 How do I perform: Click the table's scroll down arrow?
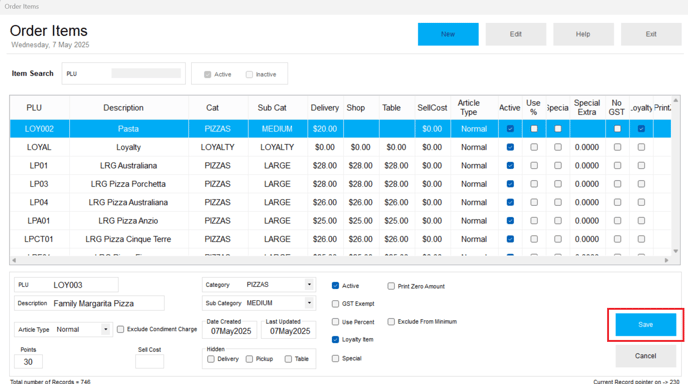point(676,251)
